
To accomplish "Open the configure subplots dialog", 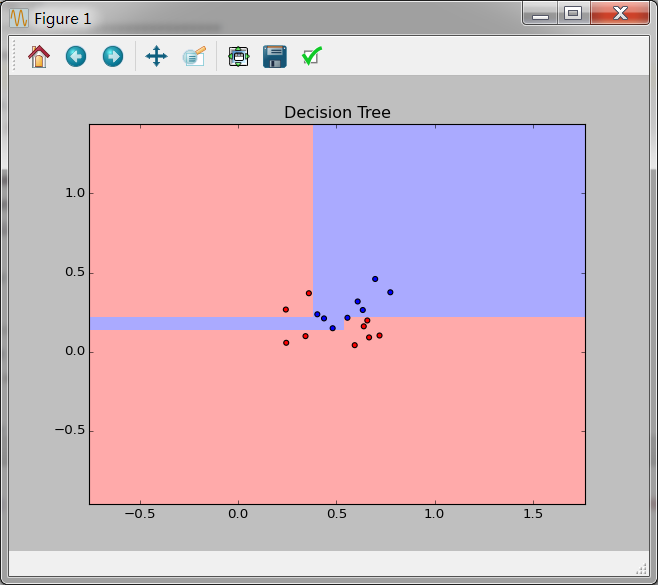I will tap(238, 56).
